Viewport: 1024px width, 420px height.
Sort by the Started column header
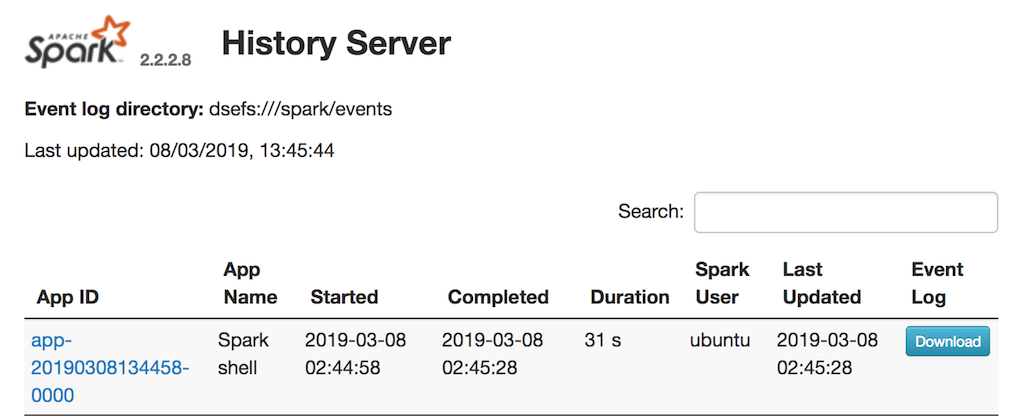click(344, 297)
